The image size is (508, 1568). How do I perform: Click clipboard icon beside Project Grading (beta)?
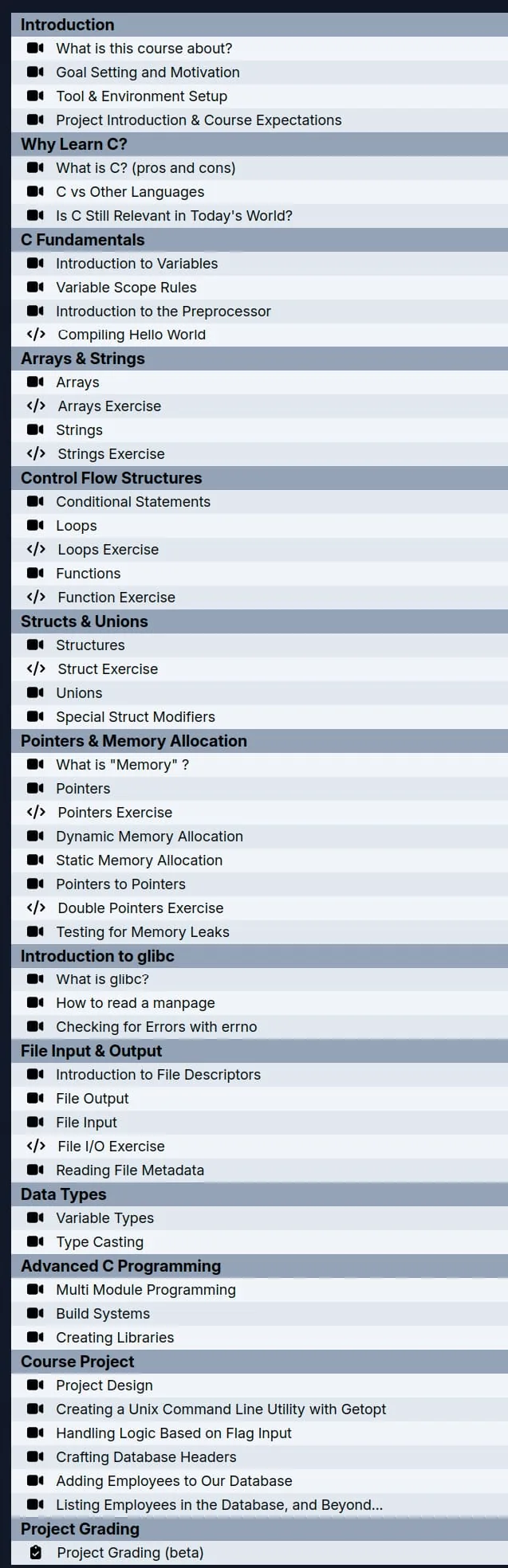point(35,1552)
